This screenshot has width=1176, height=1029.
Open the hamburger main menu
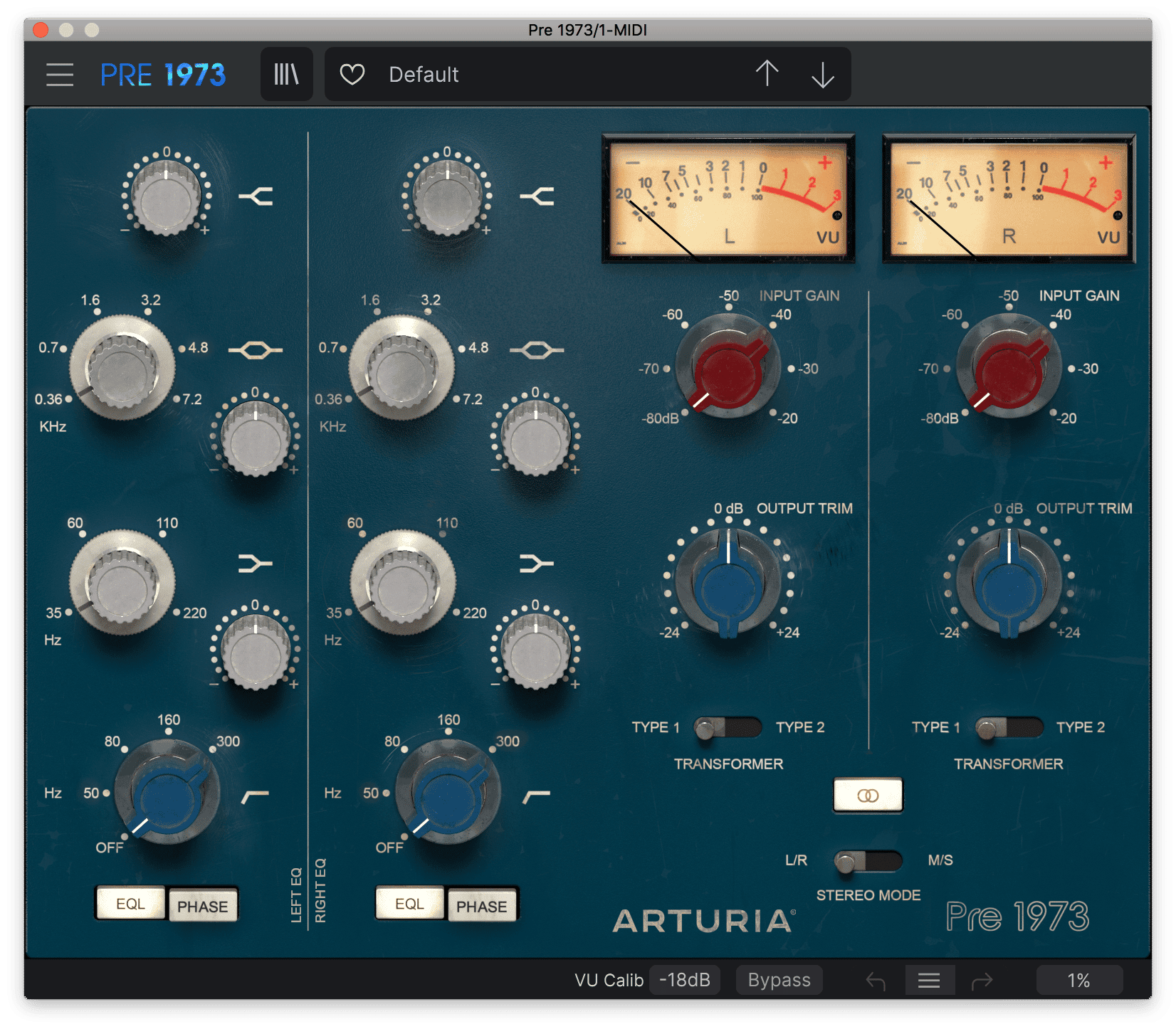[60, 73]
